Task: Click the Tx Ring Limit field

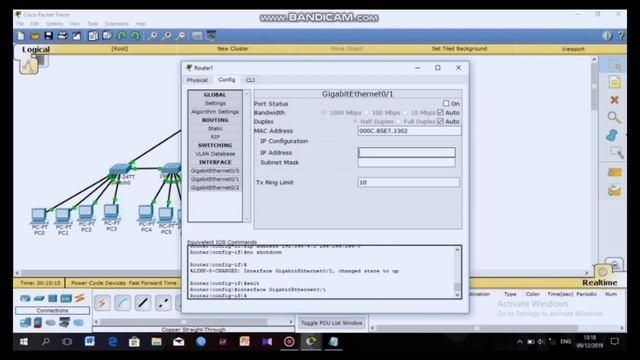Action: tap(409, 182)
